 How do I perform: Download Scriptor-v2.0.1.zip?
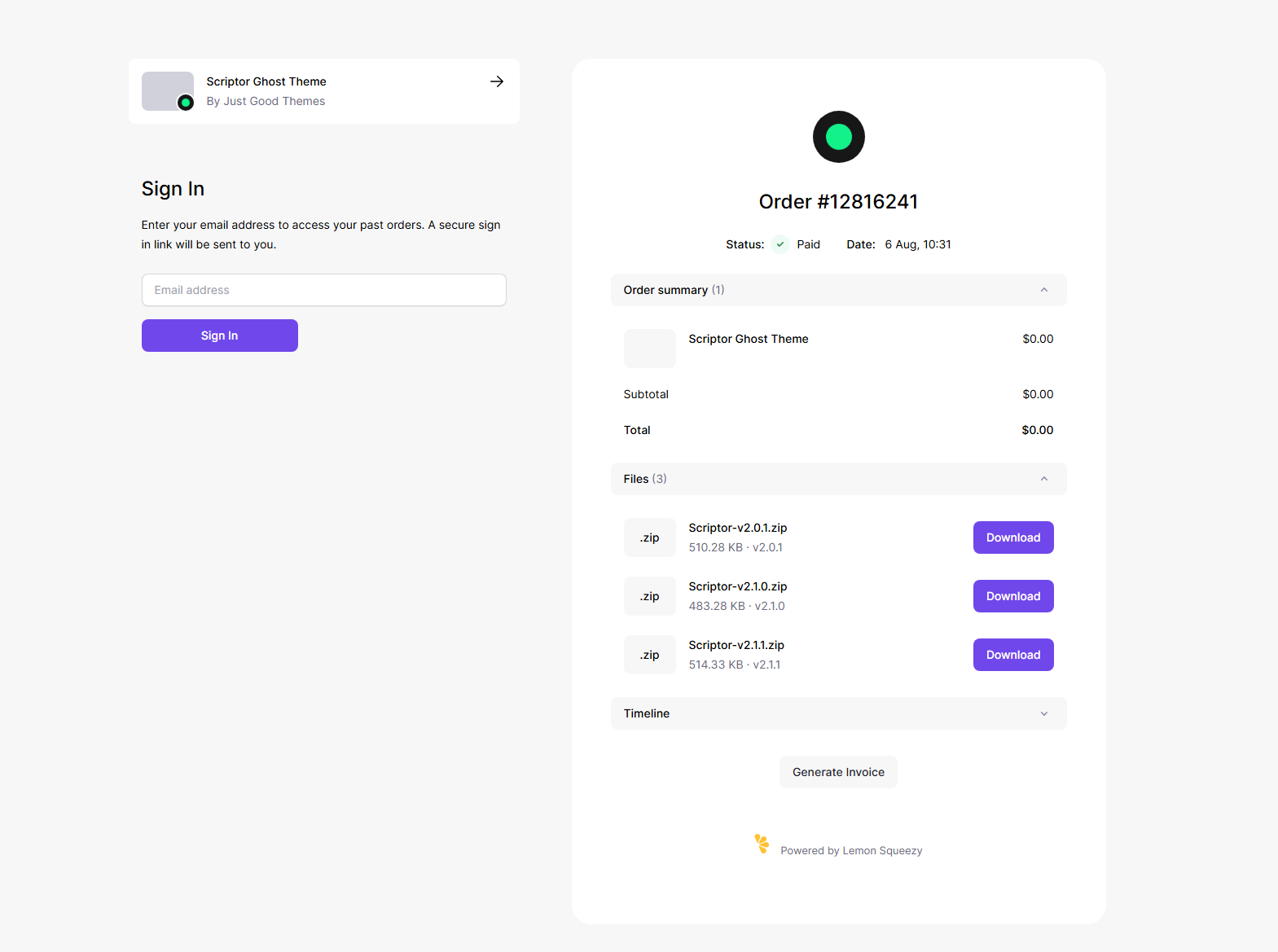coord(1013,537)
